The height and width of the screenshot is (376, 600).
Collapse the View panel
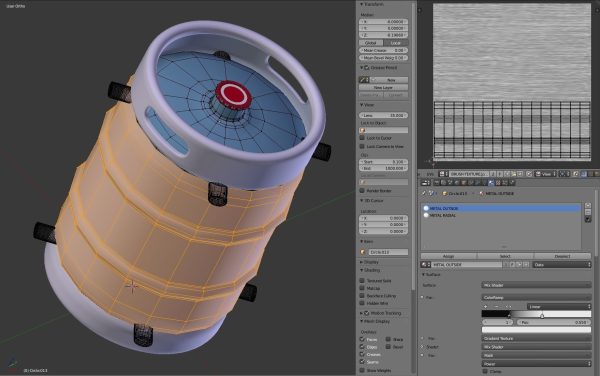[x=361, y=105]
